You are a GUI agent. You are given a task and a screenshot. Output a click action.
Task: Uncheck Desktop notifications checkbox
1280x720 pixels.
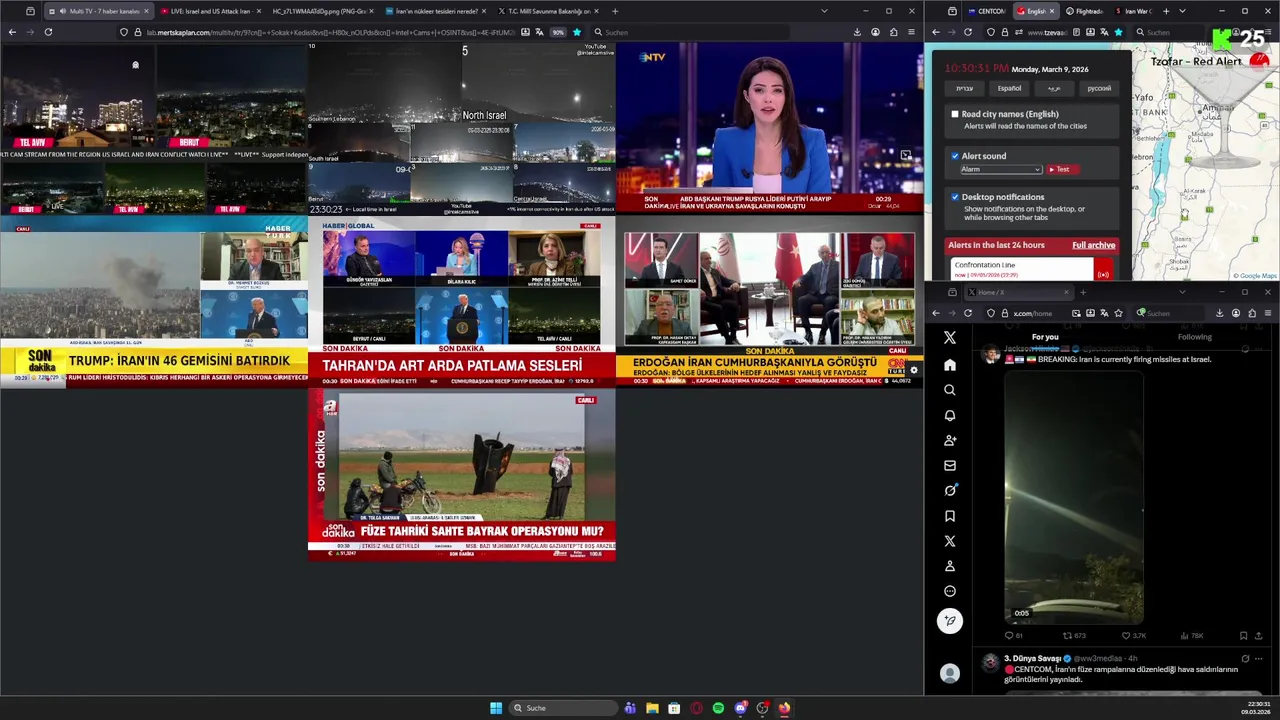[x=955, y=197]
